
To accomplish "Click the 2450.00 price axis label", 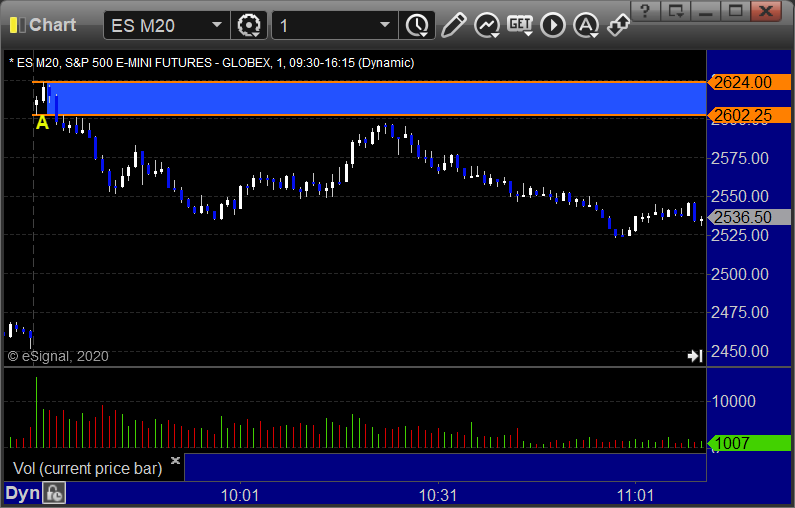I will 740,351.
